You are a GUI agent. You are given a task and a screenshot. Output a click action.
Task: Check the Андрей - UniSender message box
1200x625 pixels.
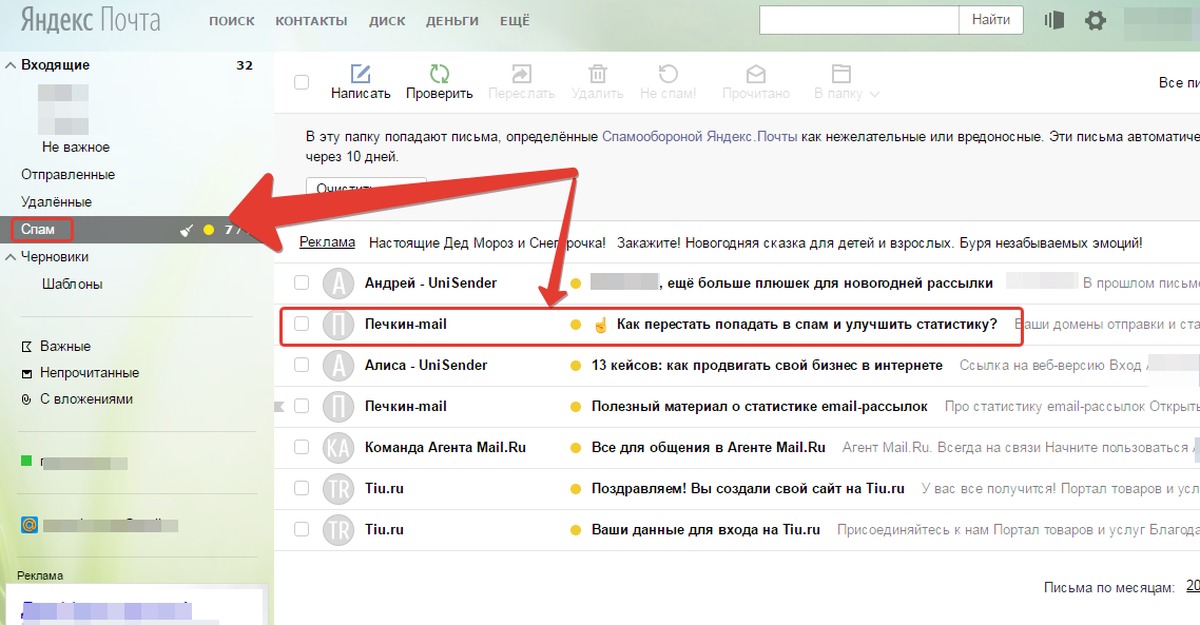pyautogui.click(x=301, y=282)
